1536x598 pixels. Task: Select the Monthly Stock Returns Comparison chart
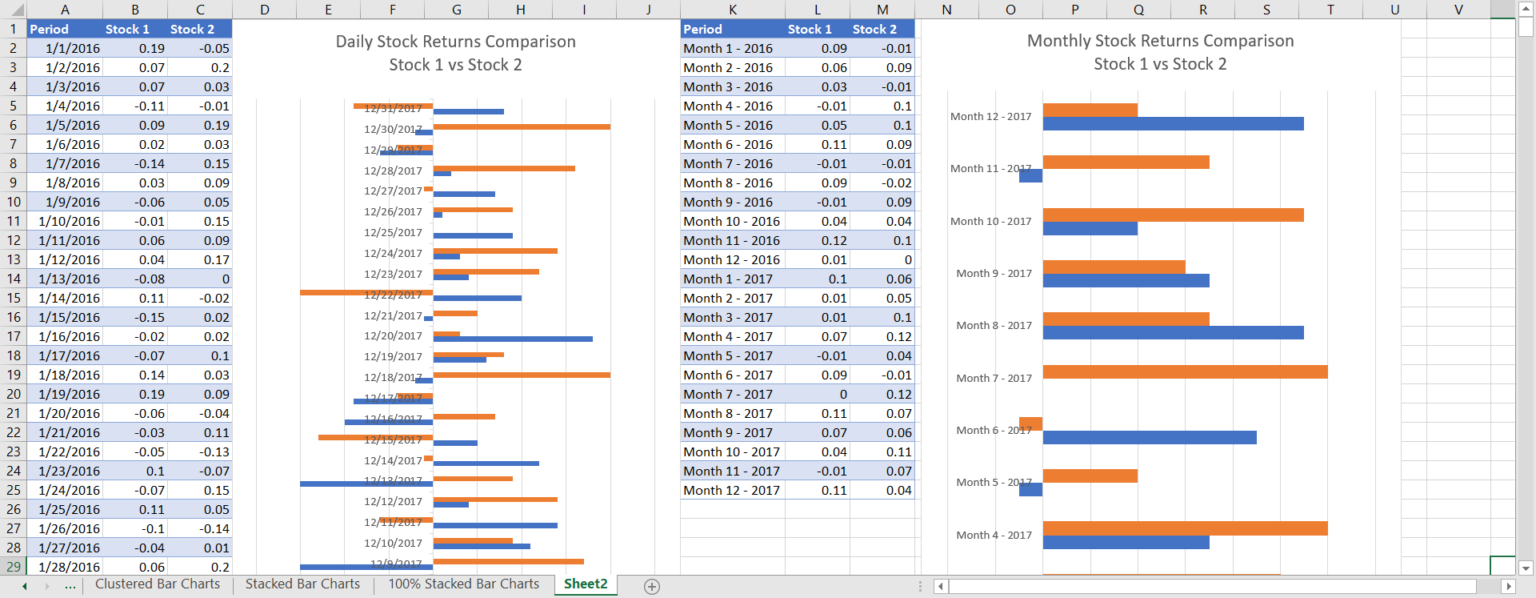click(x=1160, y=300)
